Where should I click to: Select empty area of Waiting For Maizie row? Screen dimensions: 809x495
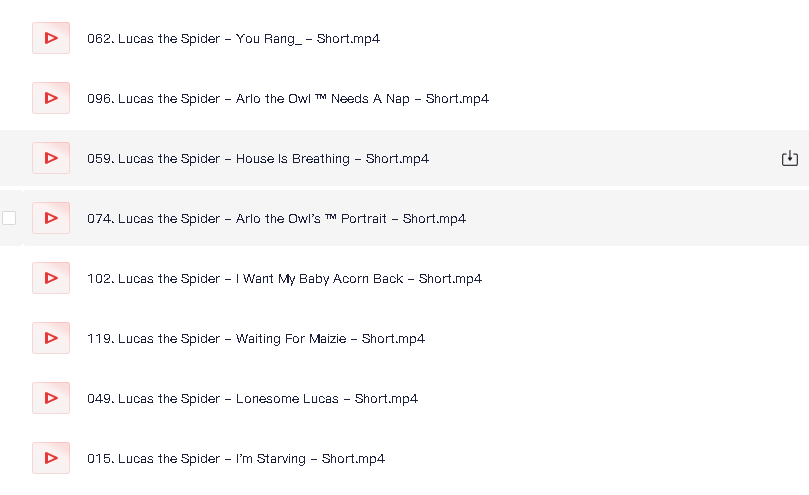614,338
